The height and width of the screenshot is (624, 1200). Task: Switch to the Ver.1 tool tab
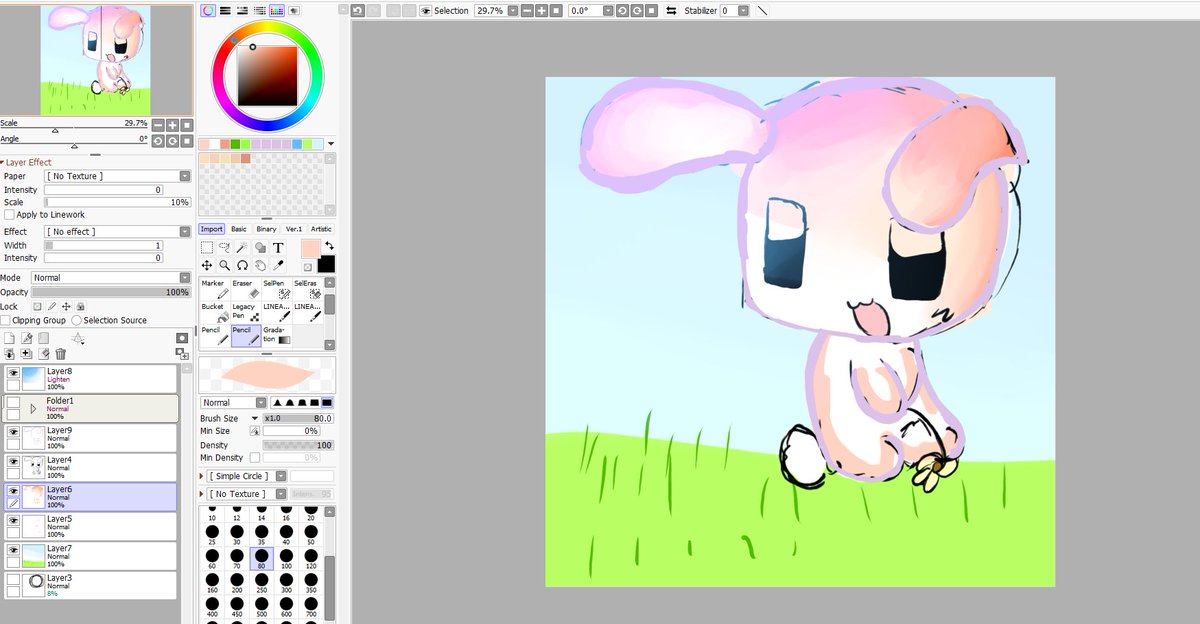pyautogui.click(x=294, y=229)
